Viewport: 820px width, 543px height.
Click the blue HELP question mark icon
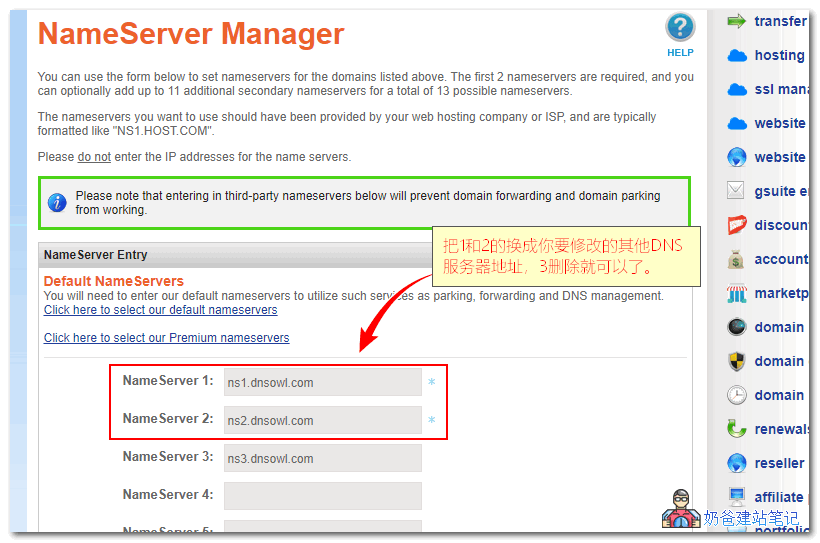coord(680,28)
